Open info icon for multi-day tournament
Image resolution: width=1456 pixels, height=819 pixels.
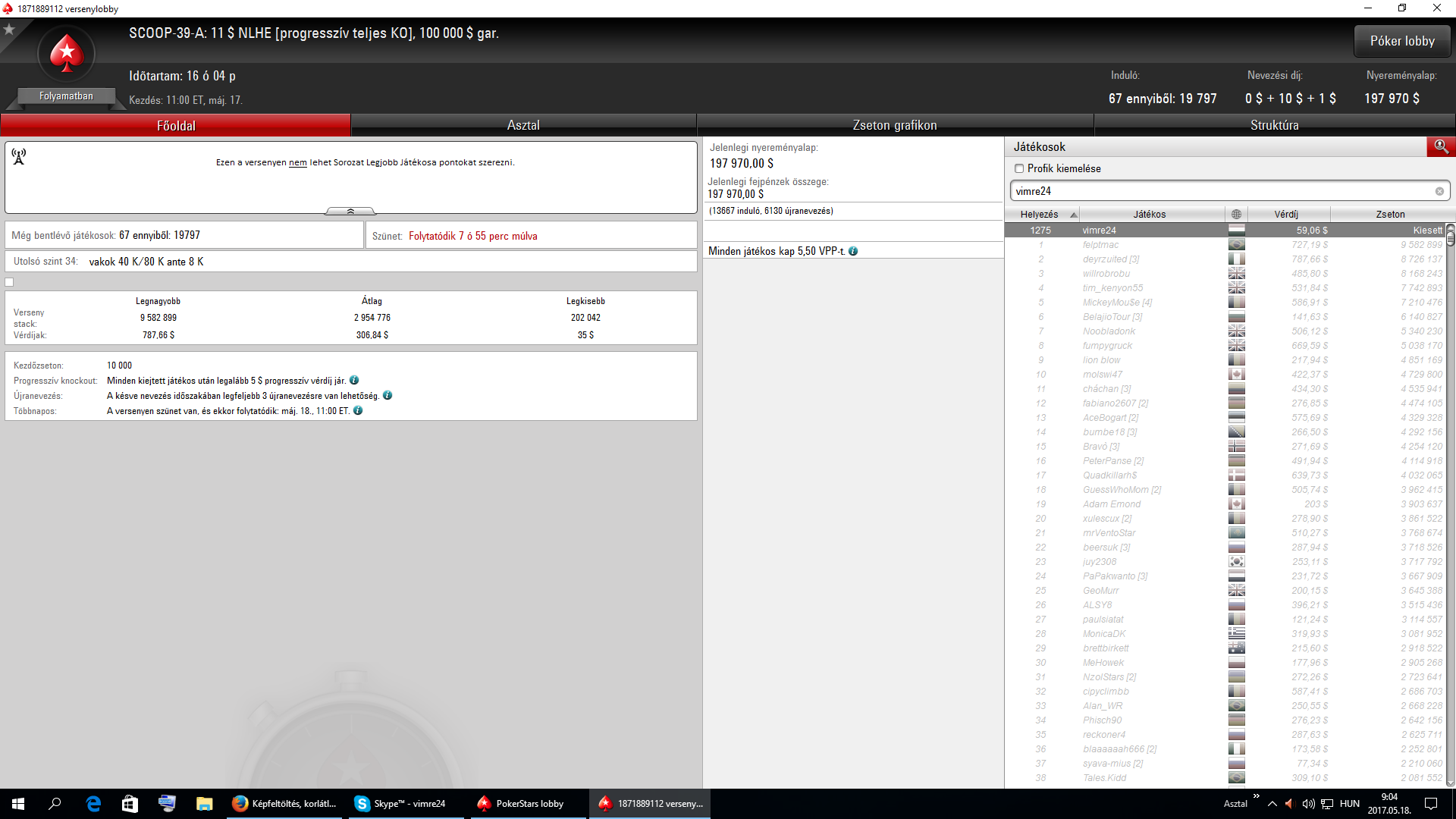(x=358, y=410)
